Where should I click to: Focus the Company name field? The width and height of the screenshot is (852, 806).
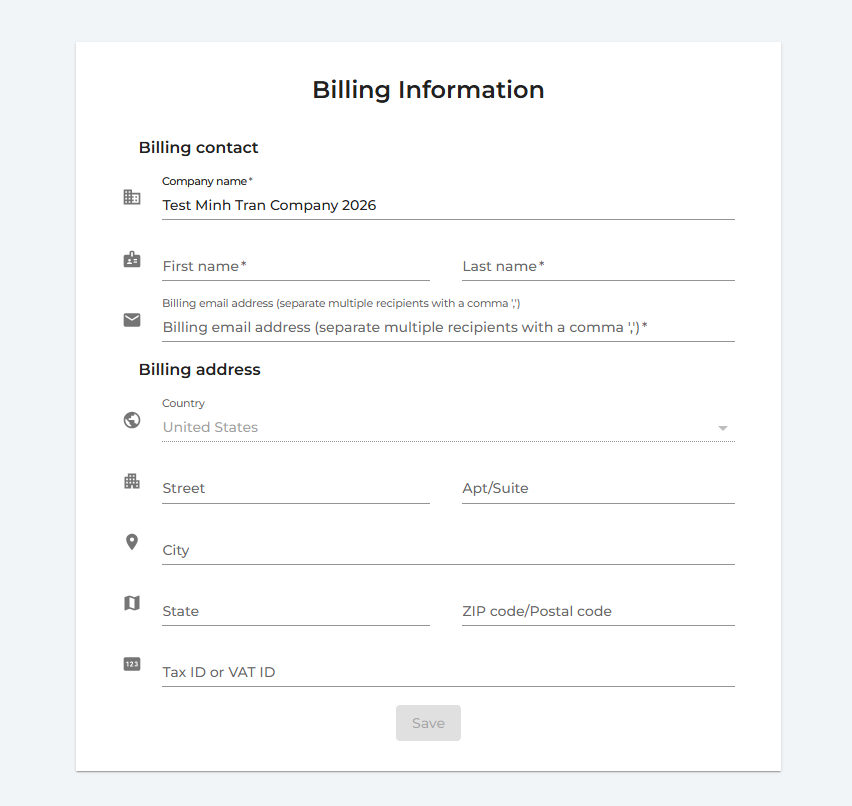448,205
